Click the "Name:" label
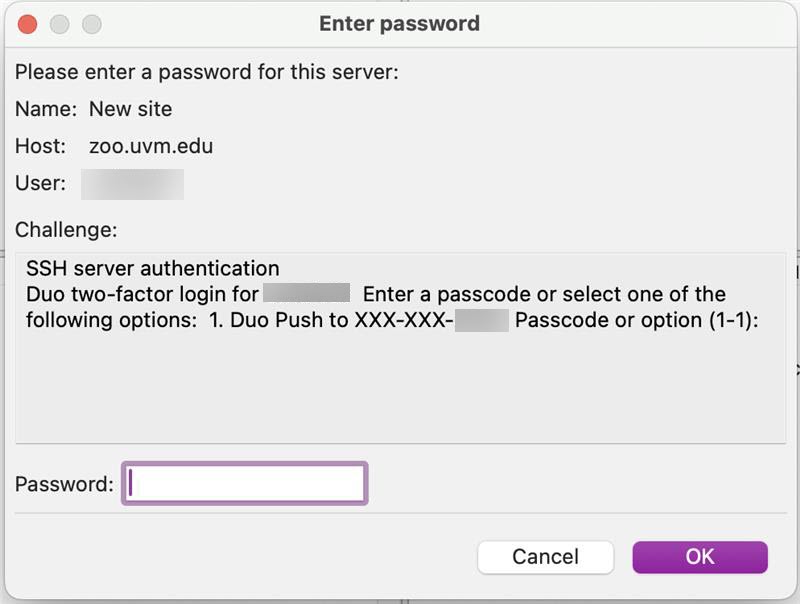800x604 pixels. 46,109
